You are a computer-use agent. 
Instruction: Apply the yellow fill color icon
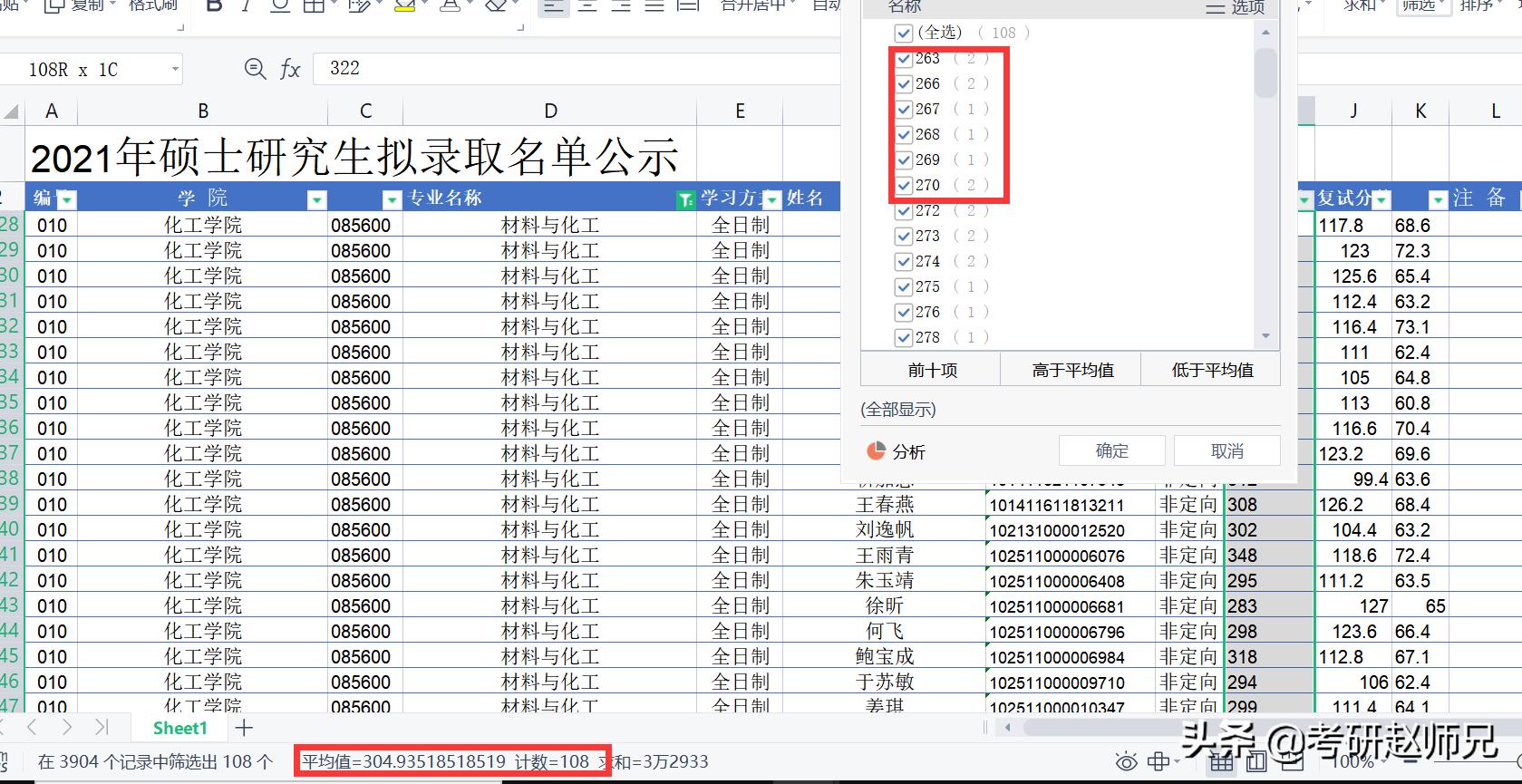click(404, 5)
